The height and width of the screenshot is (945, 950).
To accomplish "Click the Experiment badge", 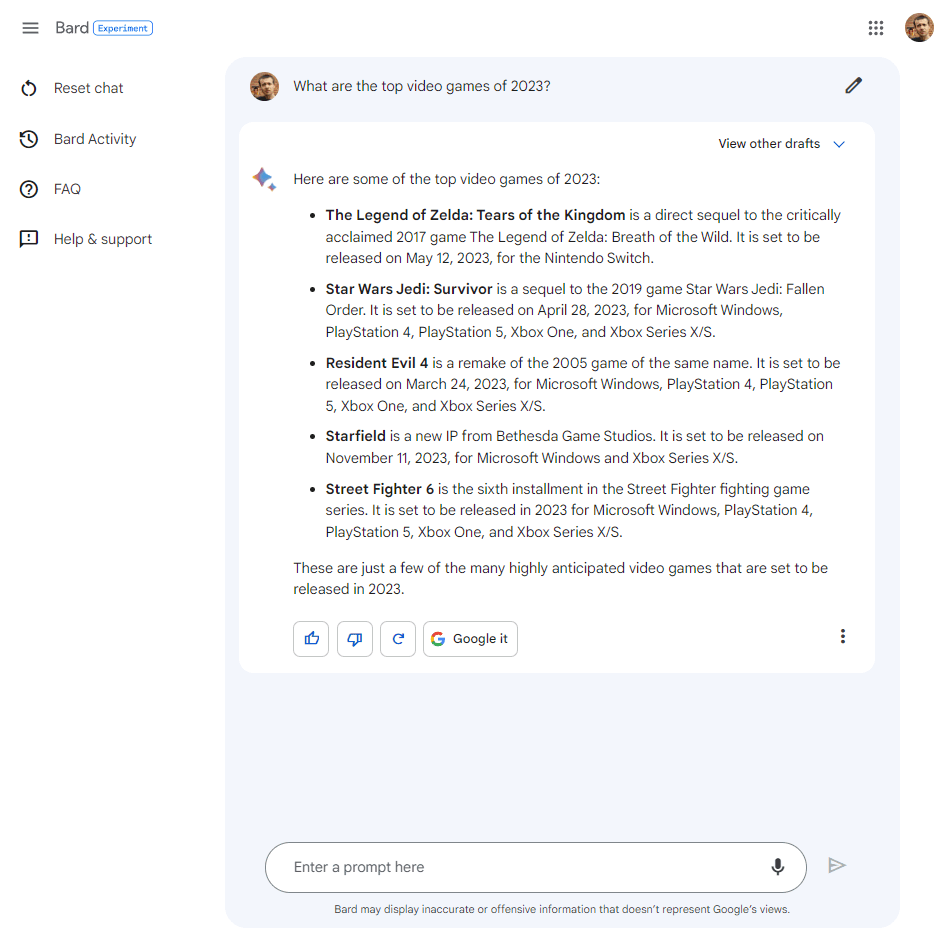I will pos(123,29).
